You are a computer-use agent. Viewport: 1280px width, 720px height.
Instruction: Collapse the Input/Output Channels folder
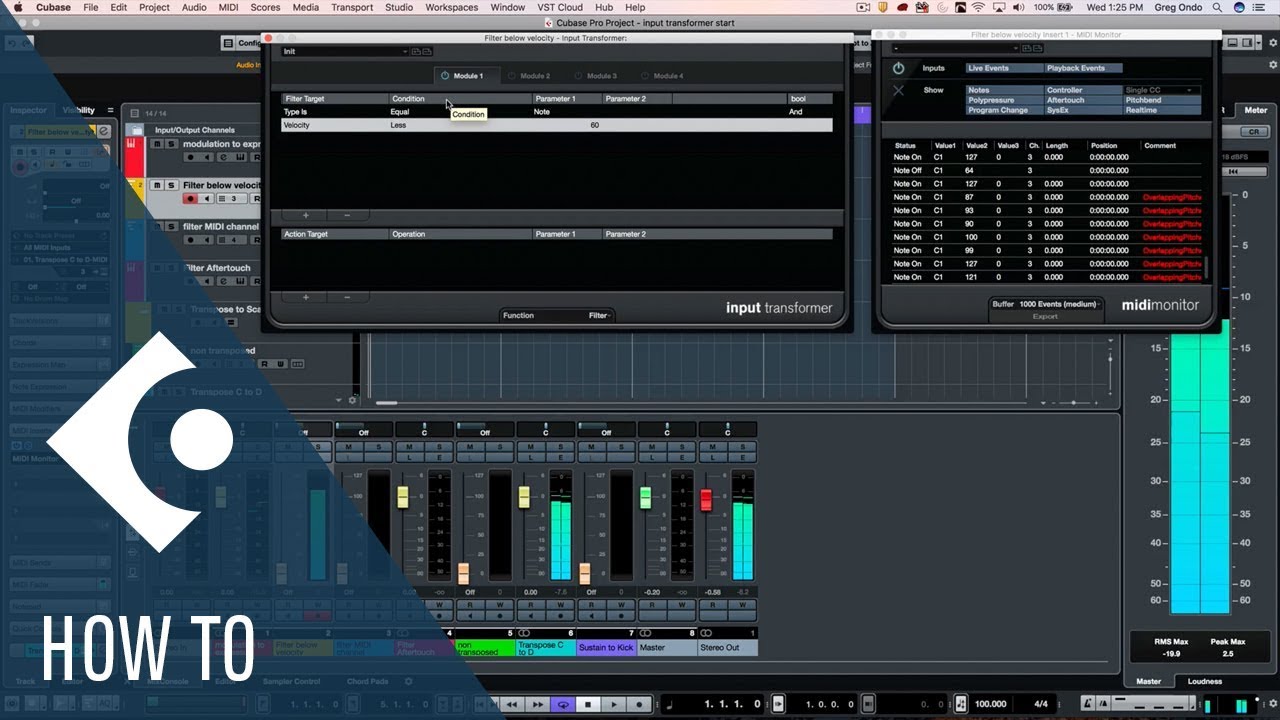coord(136,130)
